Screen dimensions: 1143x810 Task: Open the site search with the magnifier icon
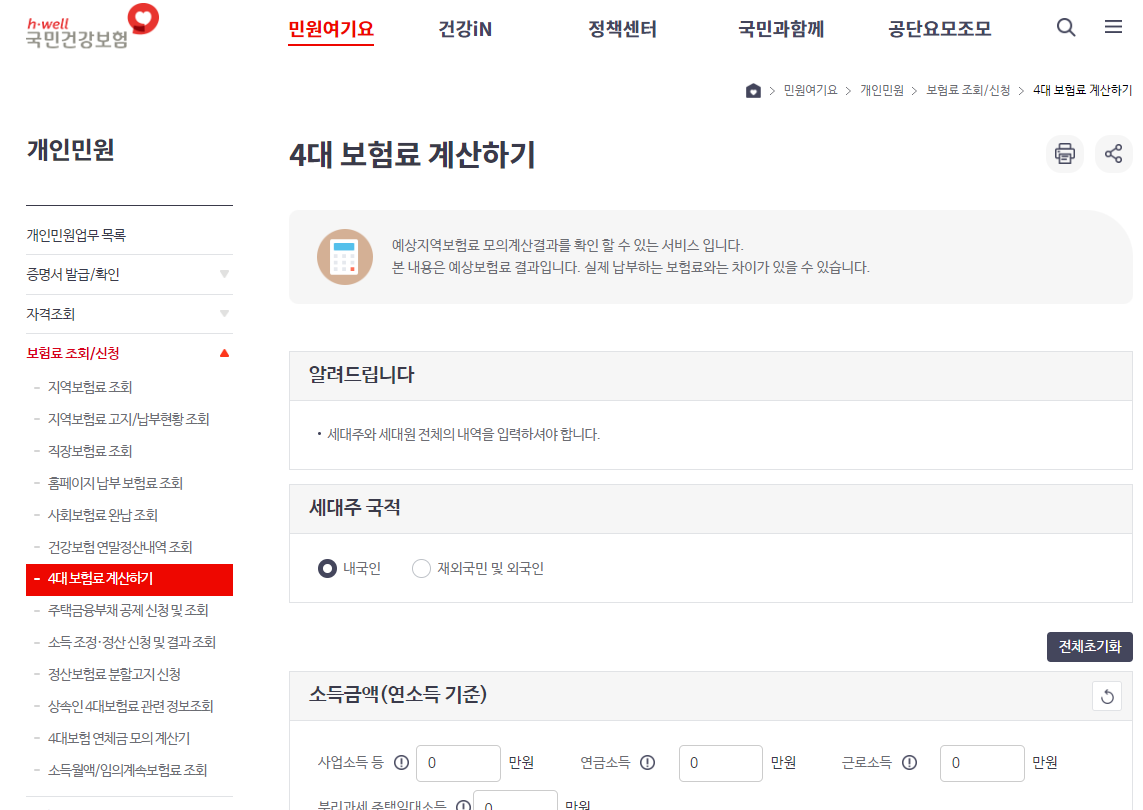[x=1065, y=28]
